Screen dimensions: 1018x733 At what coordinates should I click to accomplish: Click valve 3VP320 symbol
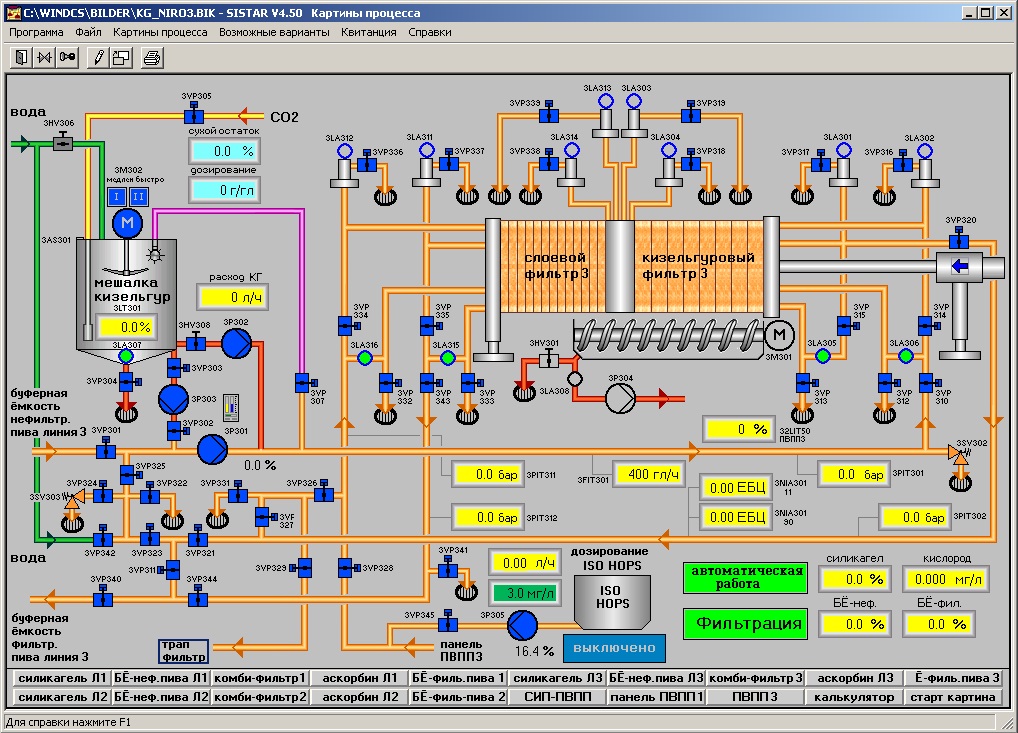click(959, 238)
